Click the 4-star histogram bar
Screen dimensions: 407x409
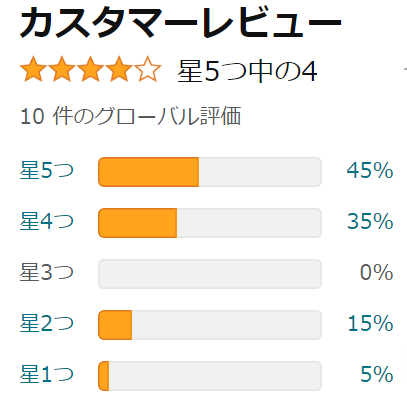(x=210, y=223)
